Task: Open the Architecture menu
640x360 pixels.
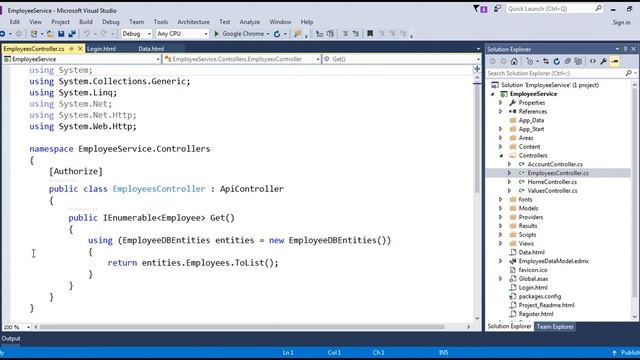Action: [193, 22]
